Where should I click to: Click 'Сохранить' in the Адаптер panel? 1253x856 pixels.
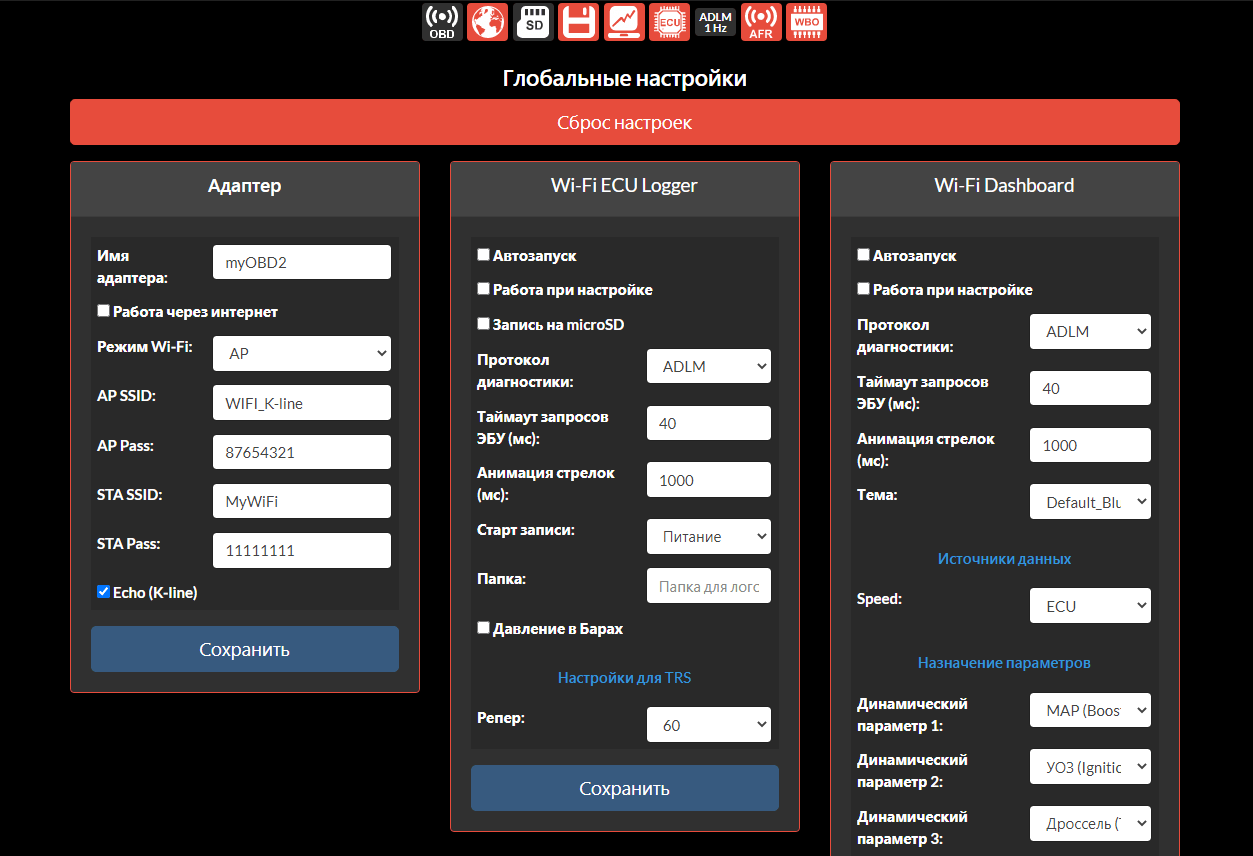[245, 649]
